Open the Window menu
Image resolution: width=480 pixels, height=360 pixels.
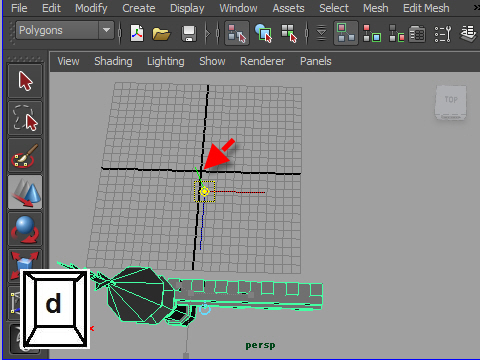coord(238,8)
